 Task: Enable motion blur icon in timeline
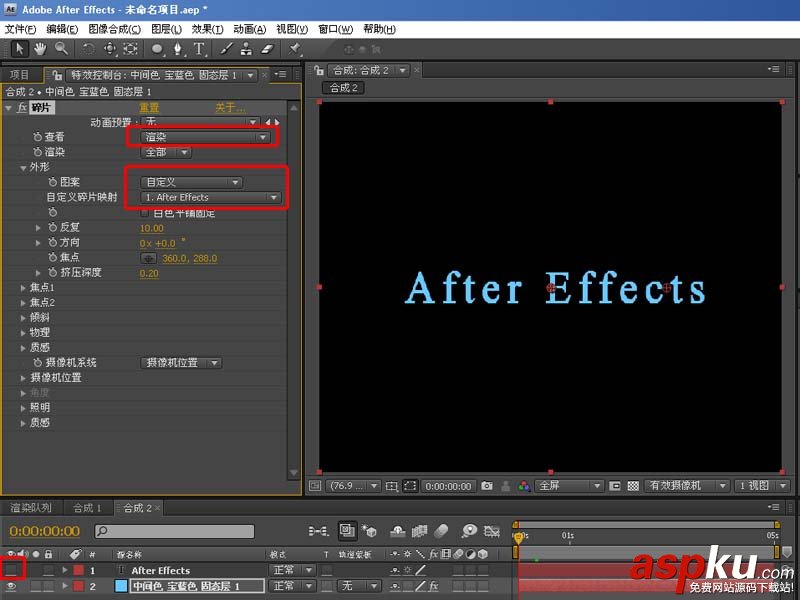[441, 531]
